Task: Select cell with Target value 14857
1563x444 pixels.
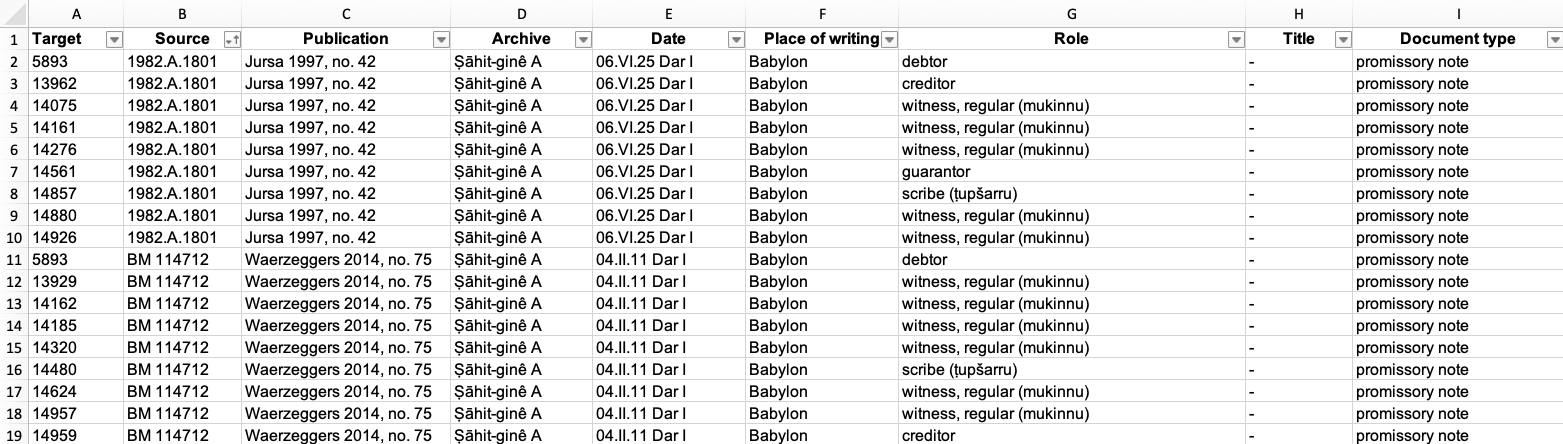Action: 76,193
